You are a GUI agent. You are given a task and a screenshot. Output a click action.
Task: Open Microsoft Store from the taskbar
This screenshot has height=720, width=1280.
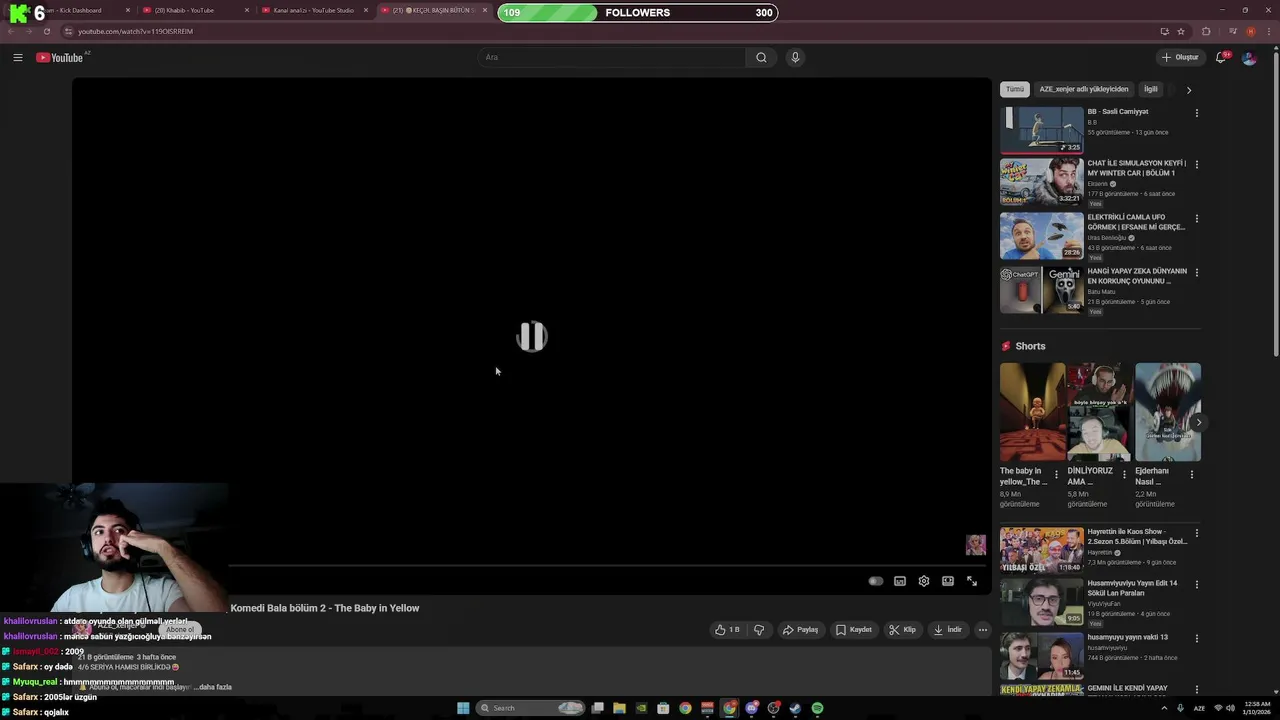[663, 708]
